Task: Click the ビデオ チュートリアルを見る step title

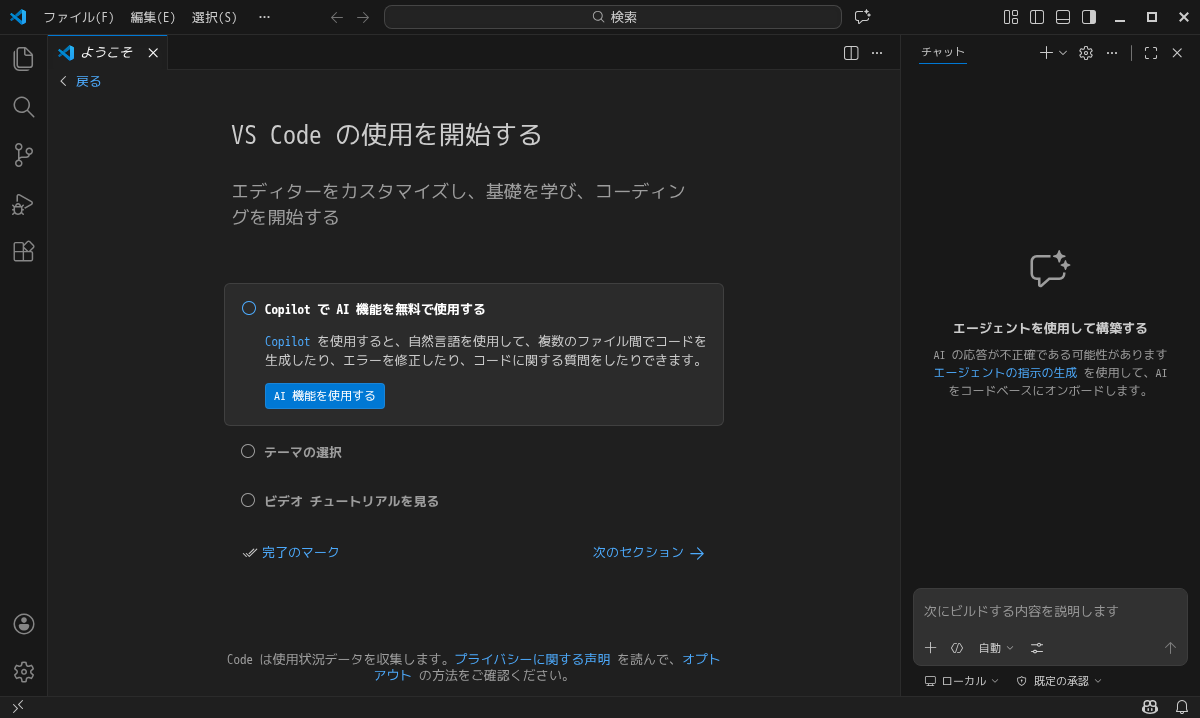Action: [x=351, y=501]
